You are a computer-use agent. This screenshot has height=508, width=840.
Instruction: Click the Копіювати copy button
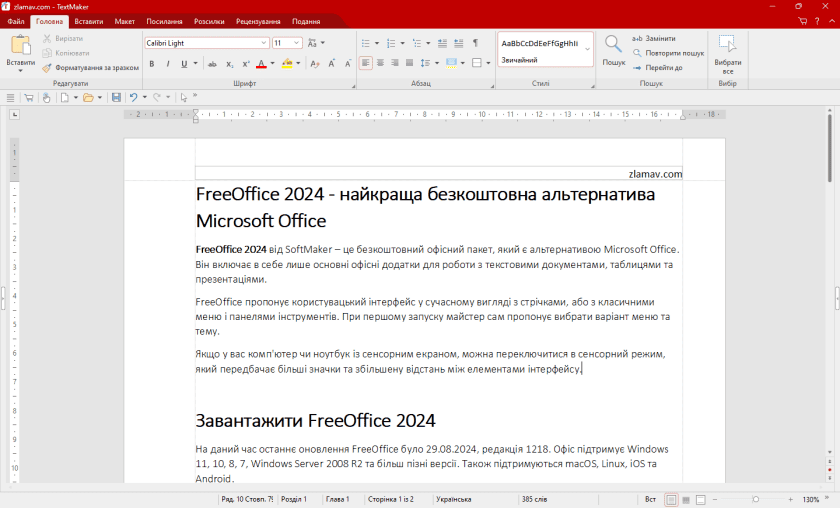click(66, 53)
